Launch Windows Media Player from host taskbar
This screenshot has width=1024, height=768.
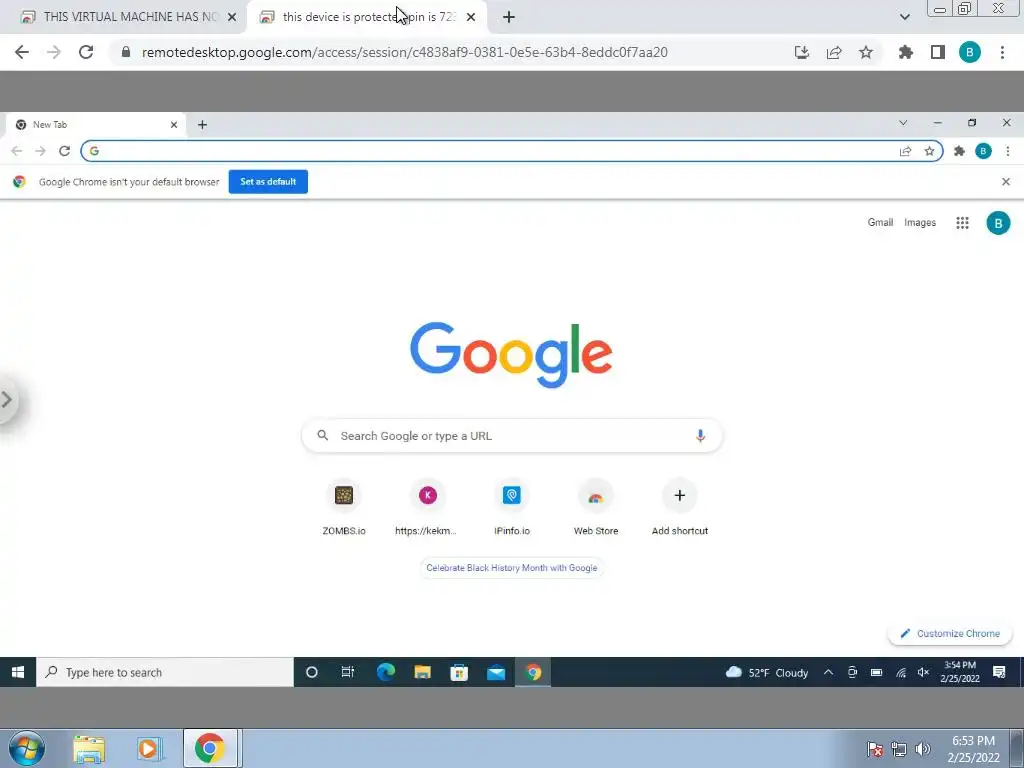coord(148,748)
